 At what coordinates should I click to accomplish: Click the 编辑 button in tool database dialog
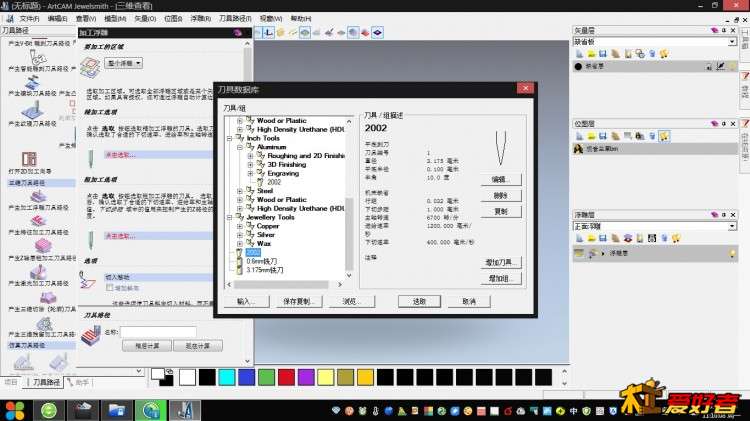point(500,179)
